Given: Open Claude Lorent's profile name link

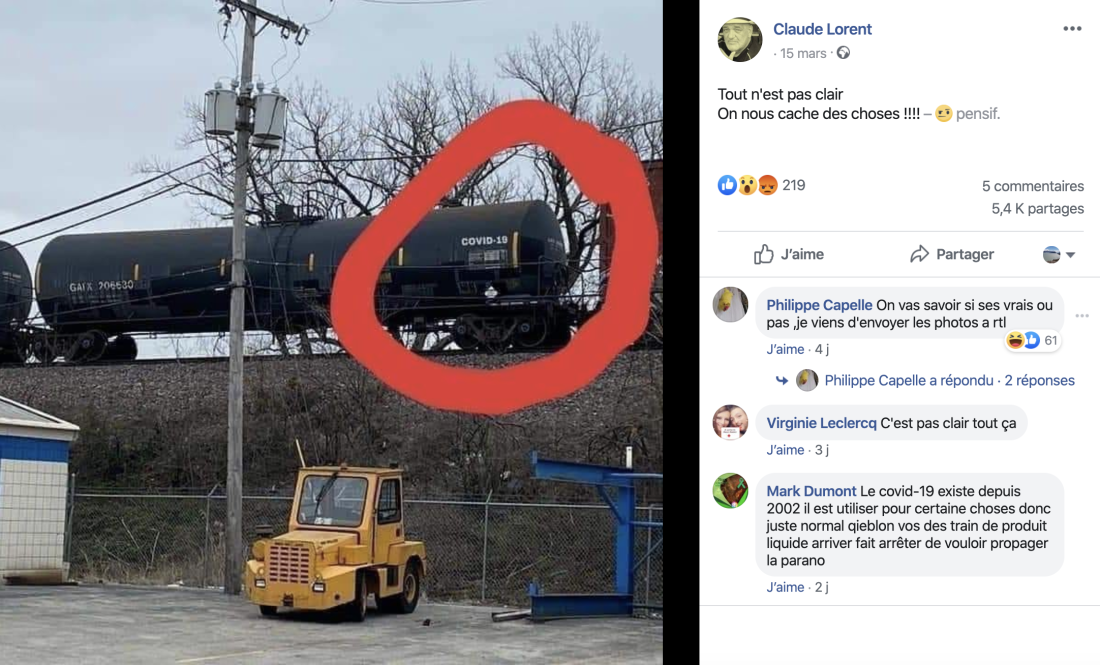Looking at the screenshot, I should click(822, 29).
